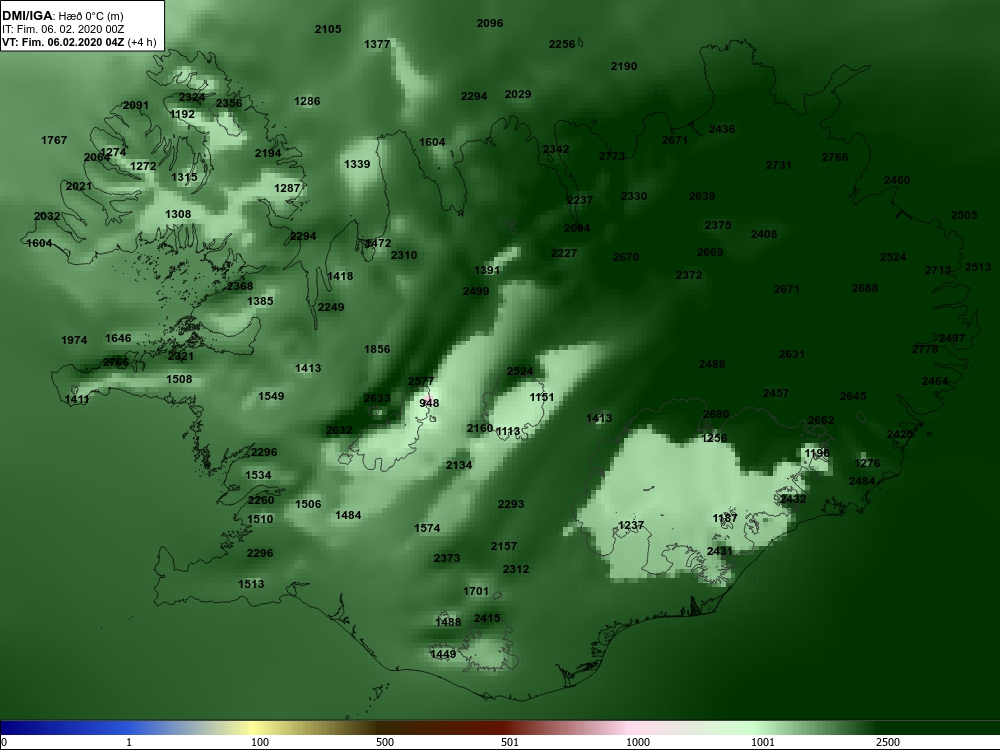Select the value 1237 on Vatnajökull
Viewport: 1000px width, 750px height.
(631, 525)
